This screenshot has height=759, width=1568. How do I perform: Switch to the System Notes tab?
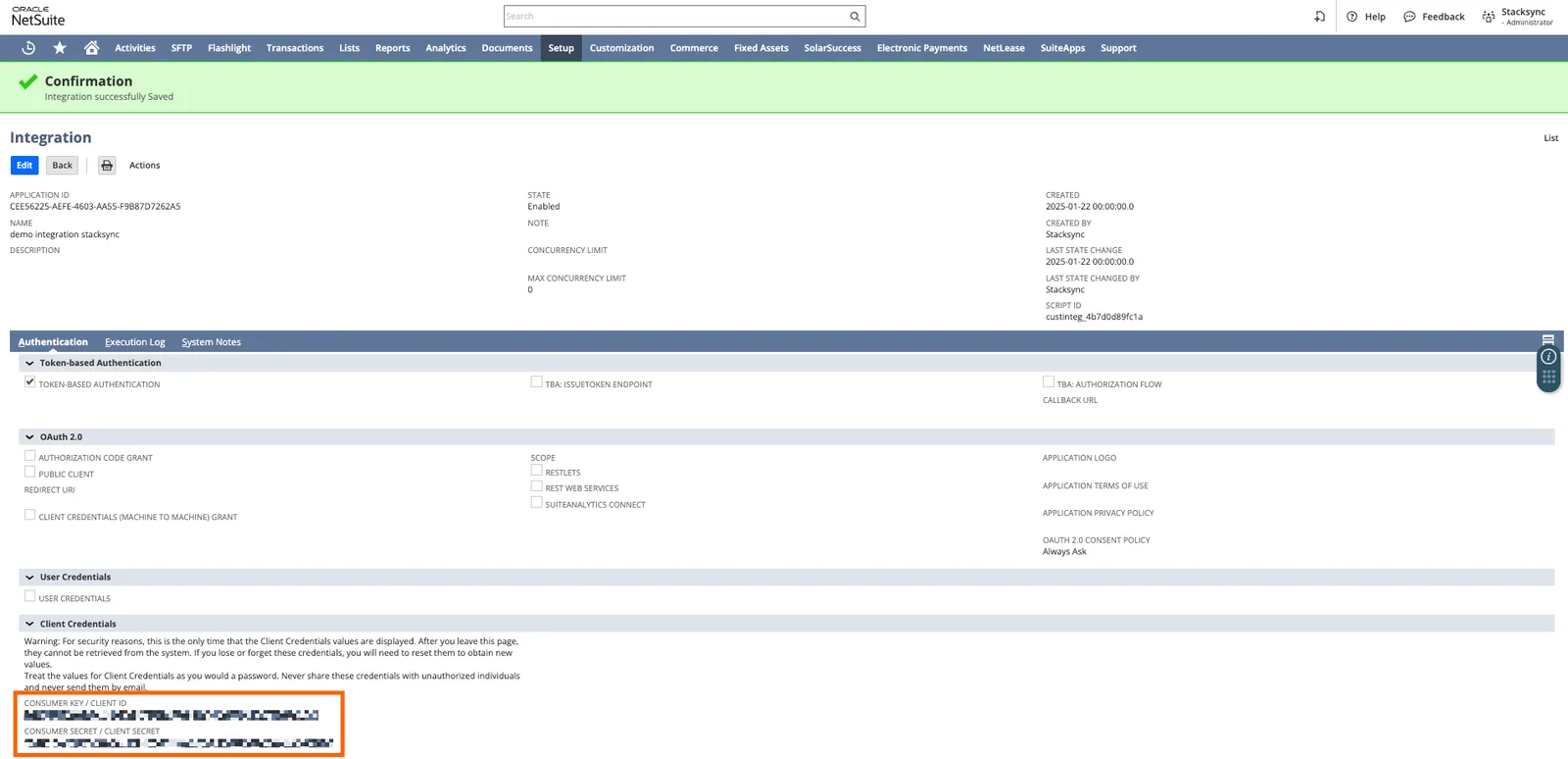[x=211, y=342]
